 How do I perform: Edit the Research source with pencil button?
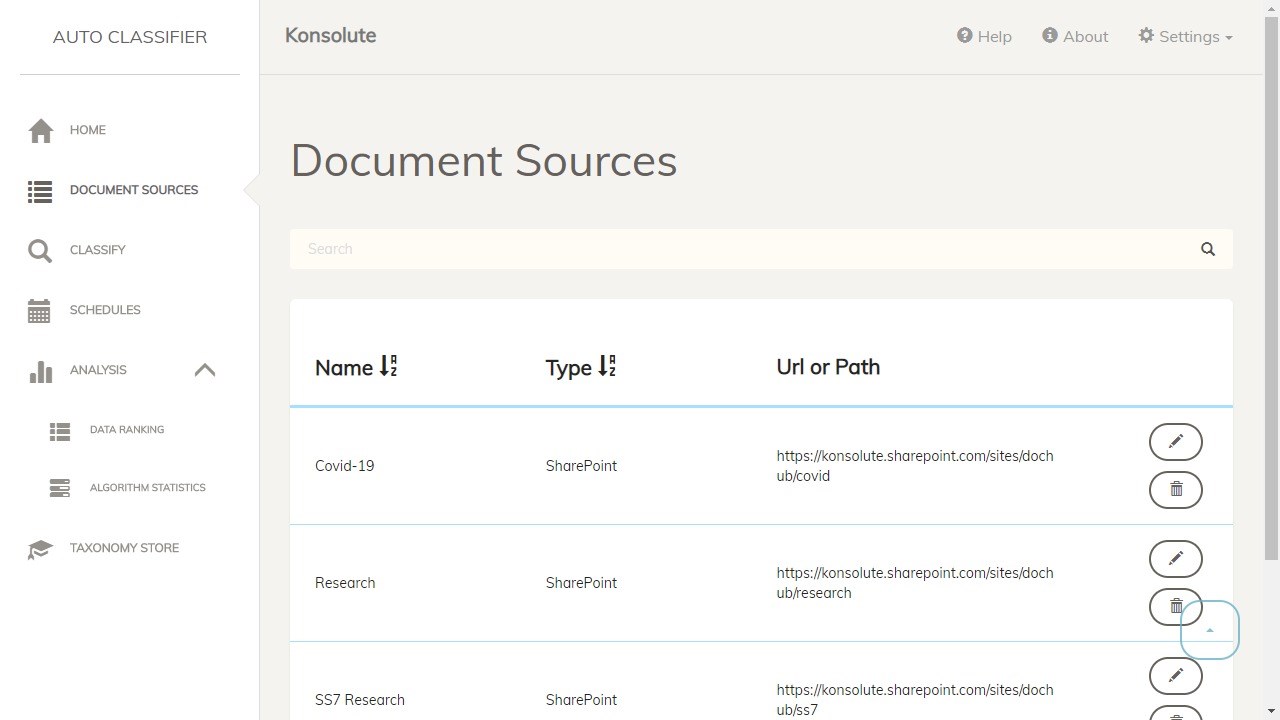[x=1176, y=559]
